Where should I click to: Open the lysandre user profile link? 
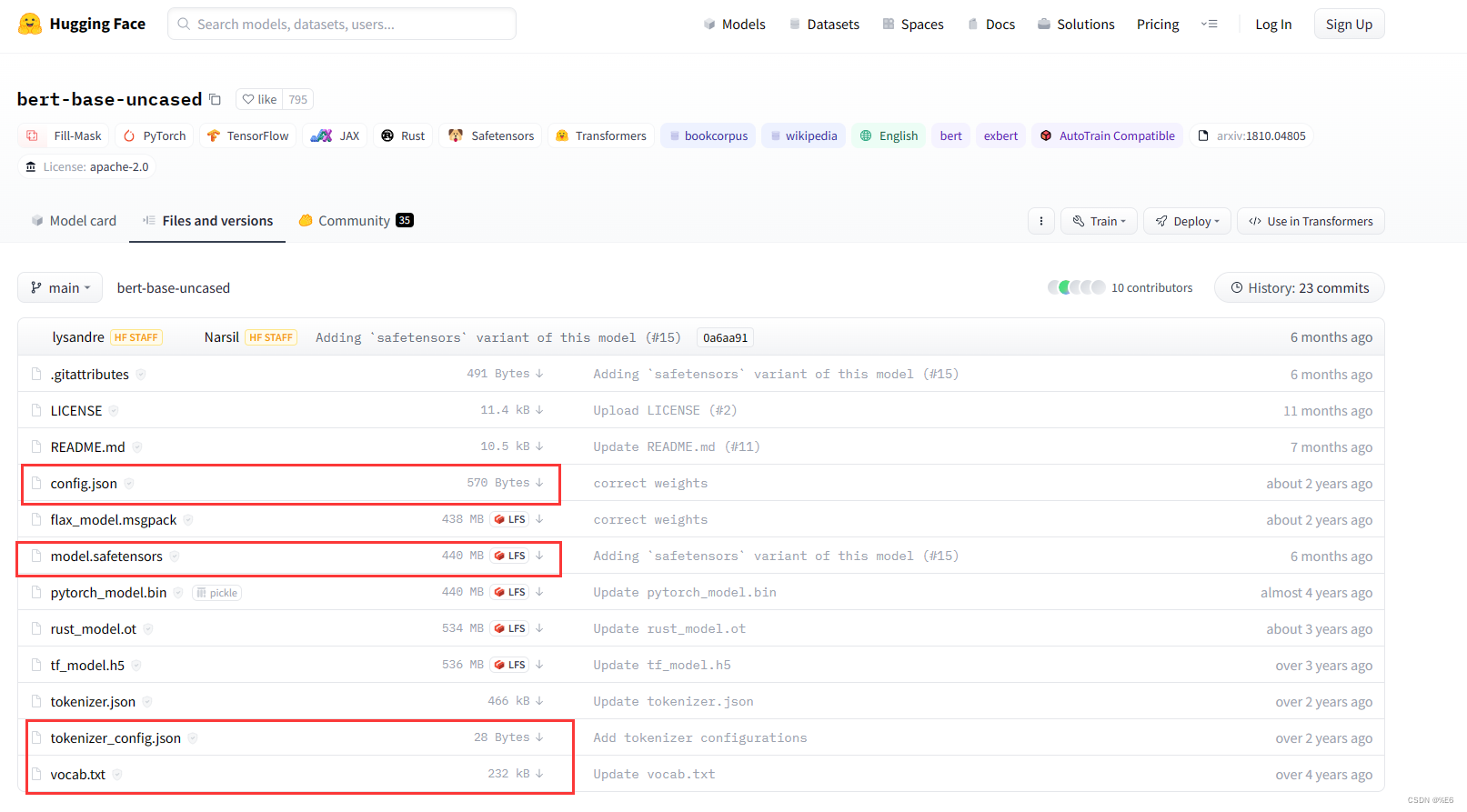coord(78,337)
